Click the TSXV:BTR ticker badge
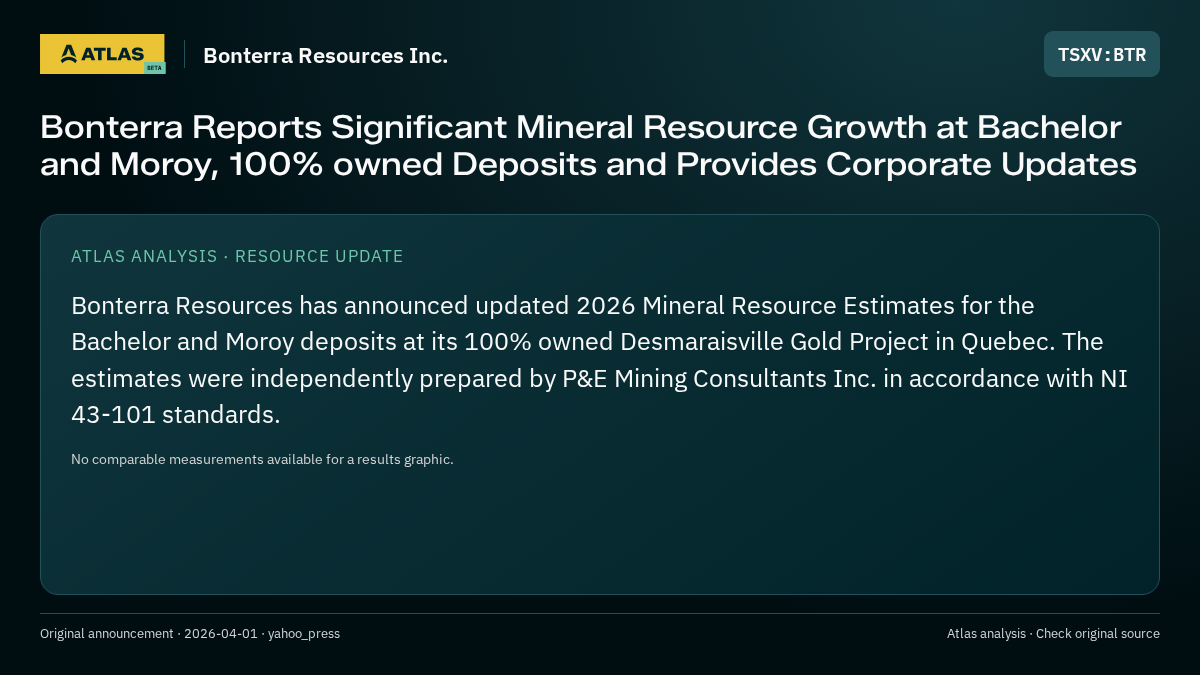Viewport: 1200px width, 675px height. coord(1102,54)
